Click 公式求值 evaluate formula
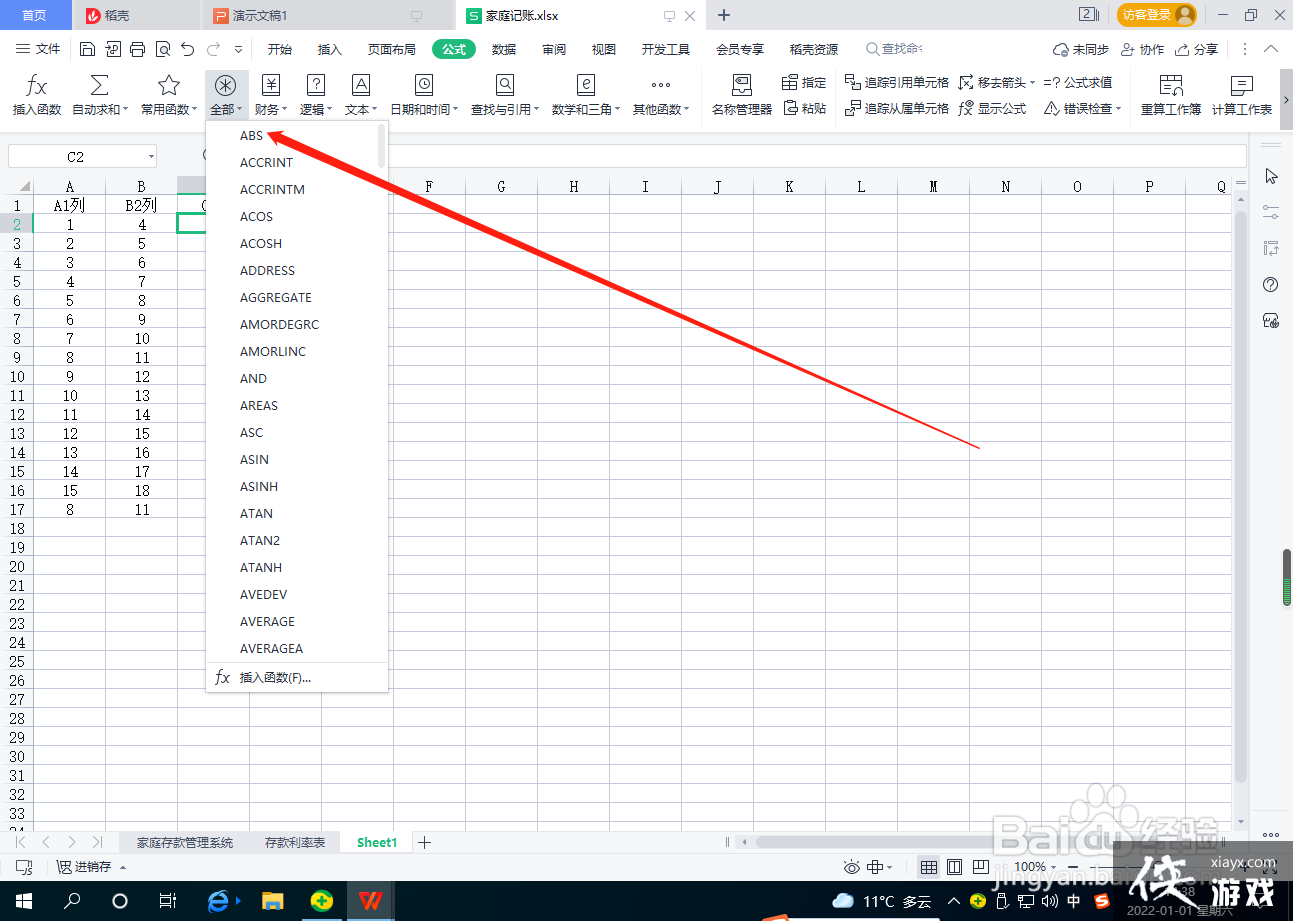The image size is (1293, 921). point(1078,83)
